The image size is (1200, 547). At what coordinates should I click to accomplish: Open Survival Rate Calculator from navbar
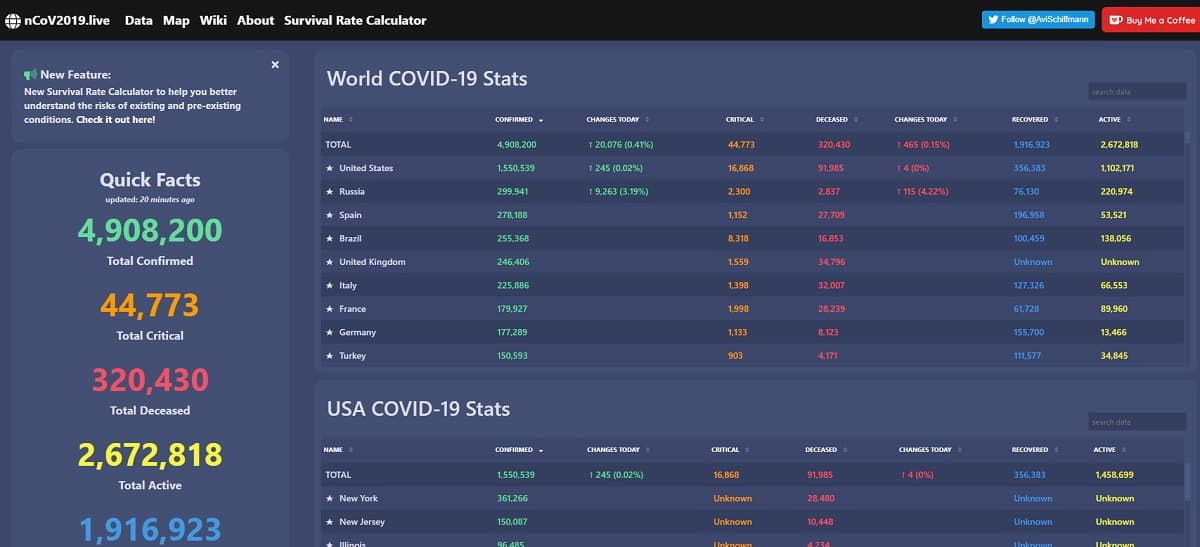click(x=355, y=20)
